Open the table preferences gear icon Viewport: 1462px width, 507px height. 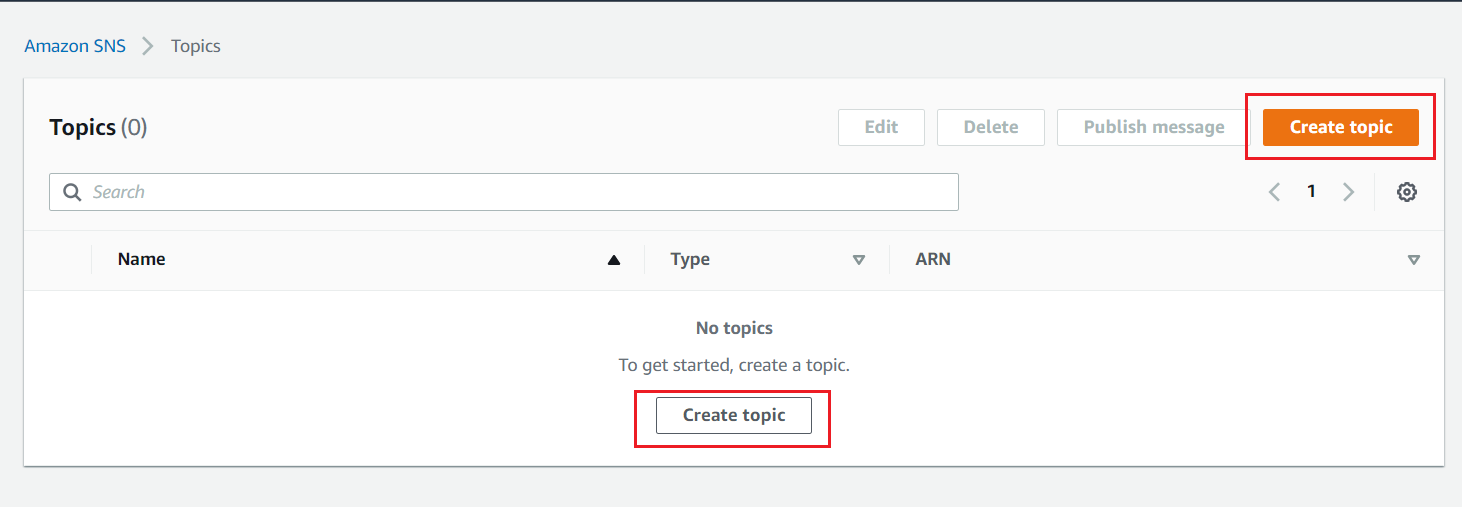pos(1406,192)
